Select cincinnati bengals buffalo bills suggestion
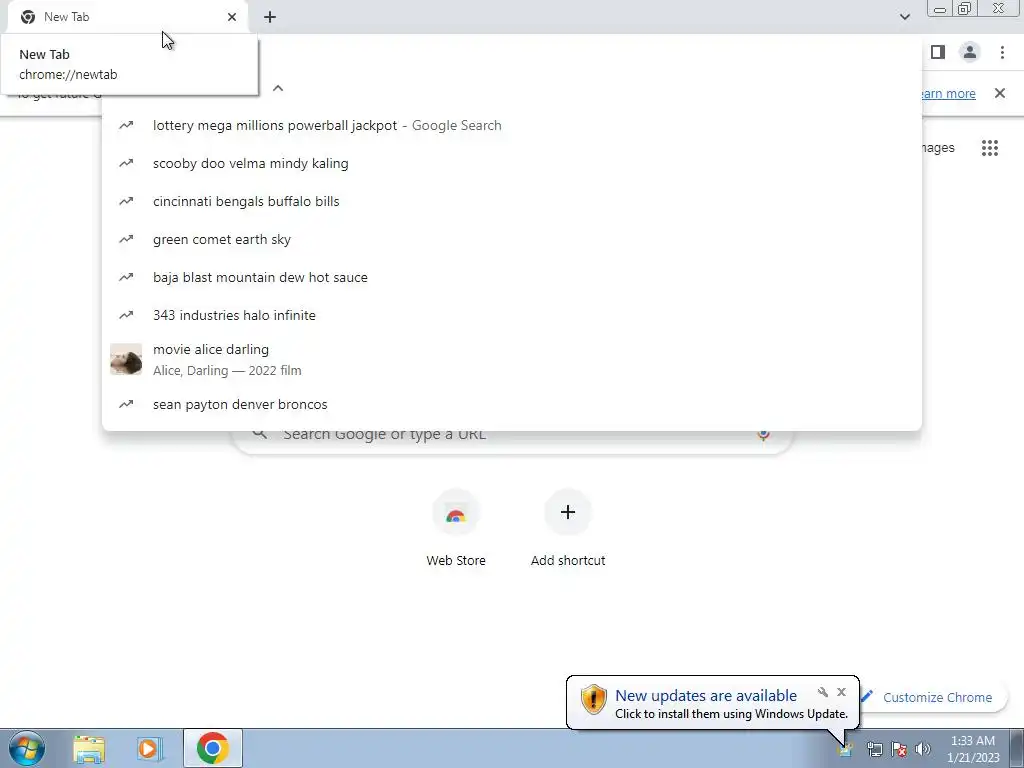Image resolution: width=1024 pixels, height=768 pixels. (x=511, y=201)
